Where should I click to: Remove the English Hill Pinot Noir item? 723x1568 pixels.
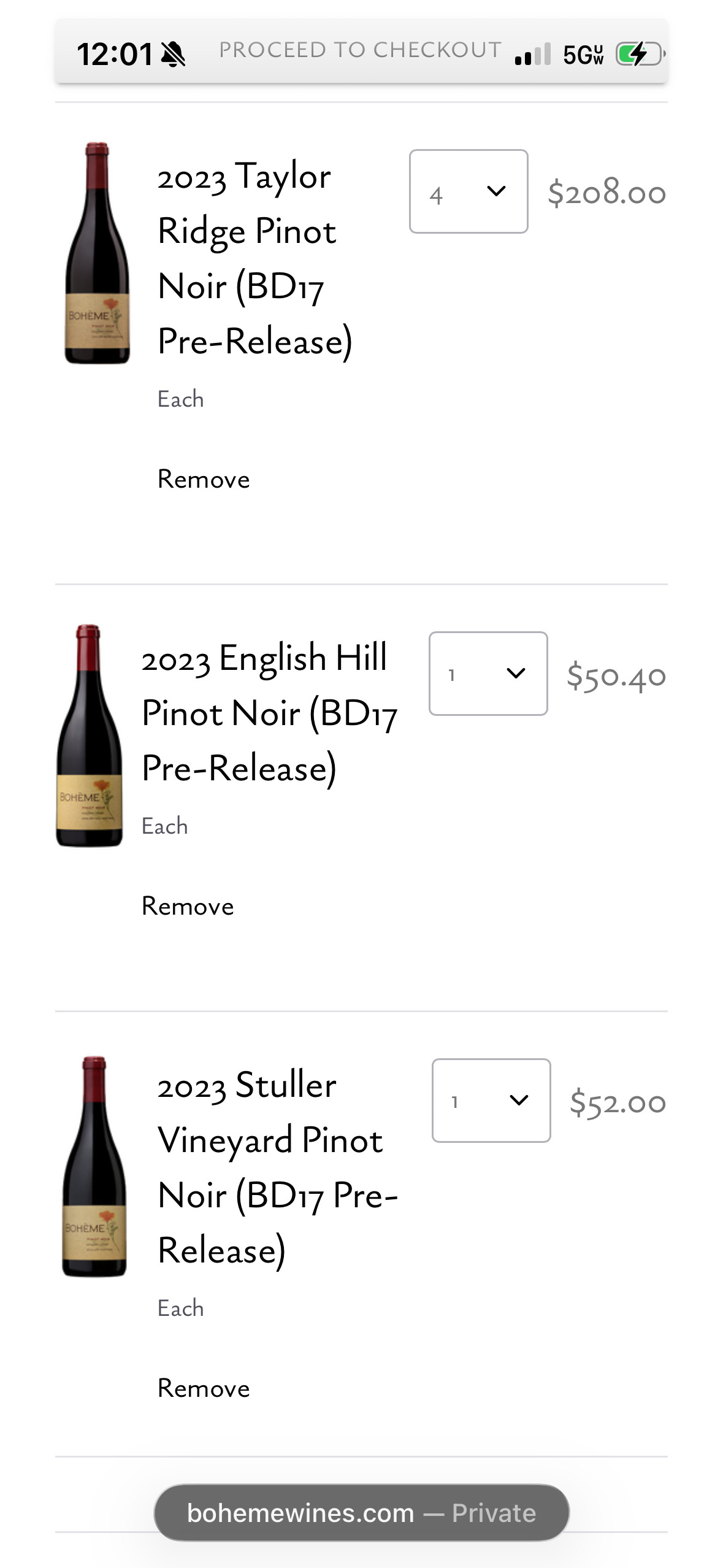(188, 906)
